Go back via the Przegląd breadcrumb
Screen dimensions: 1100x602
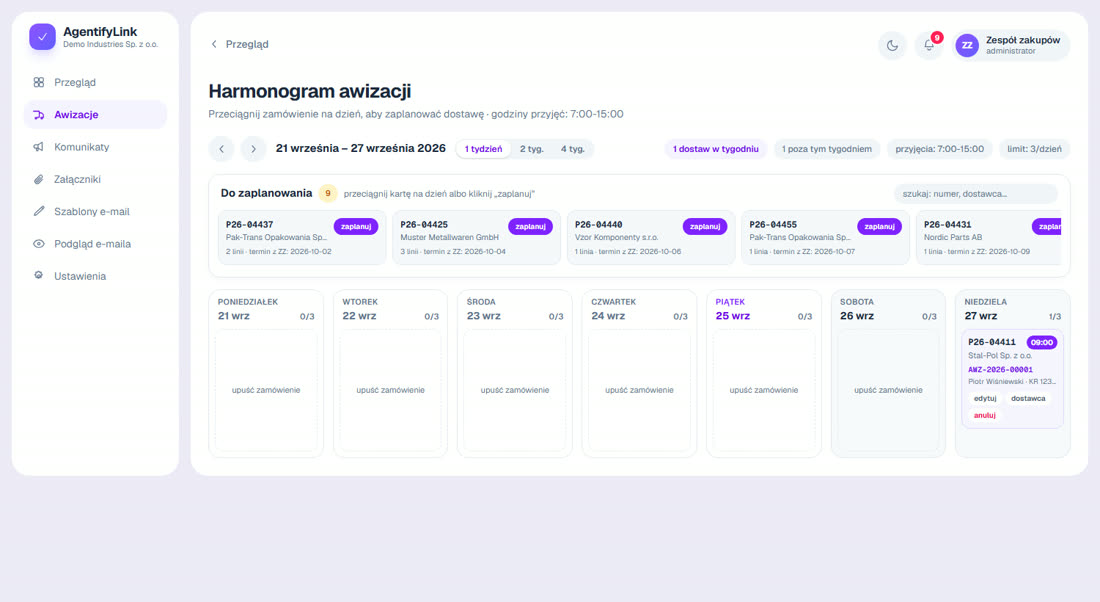(239, 44)
